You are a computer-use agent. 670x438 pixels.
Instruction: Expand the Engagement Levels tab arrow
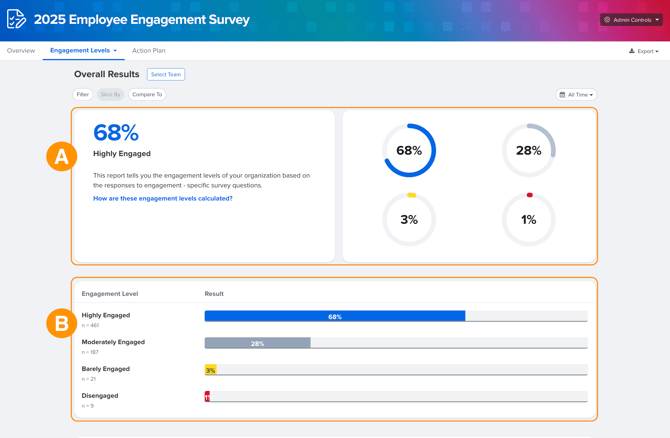pos(115,51)
